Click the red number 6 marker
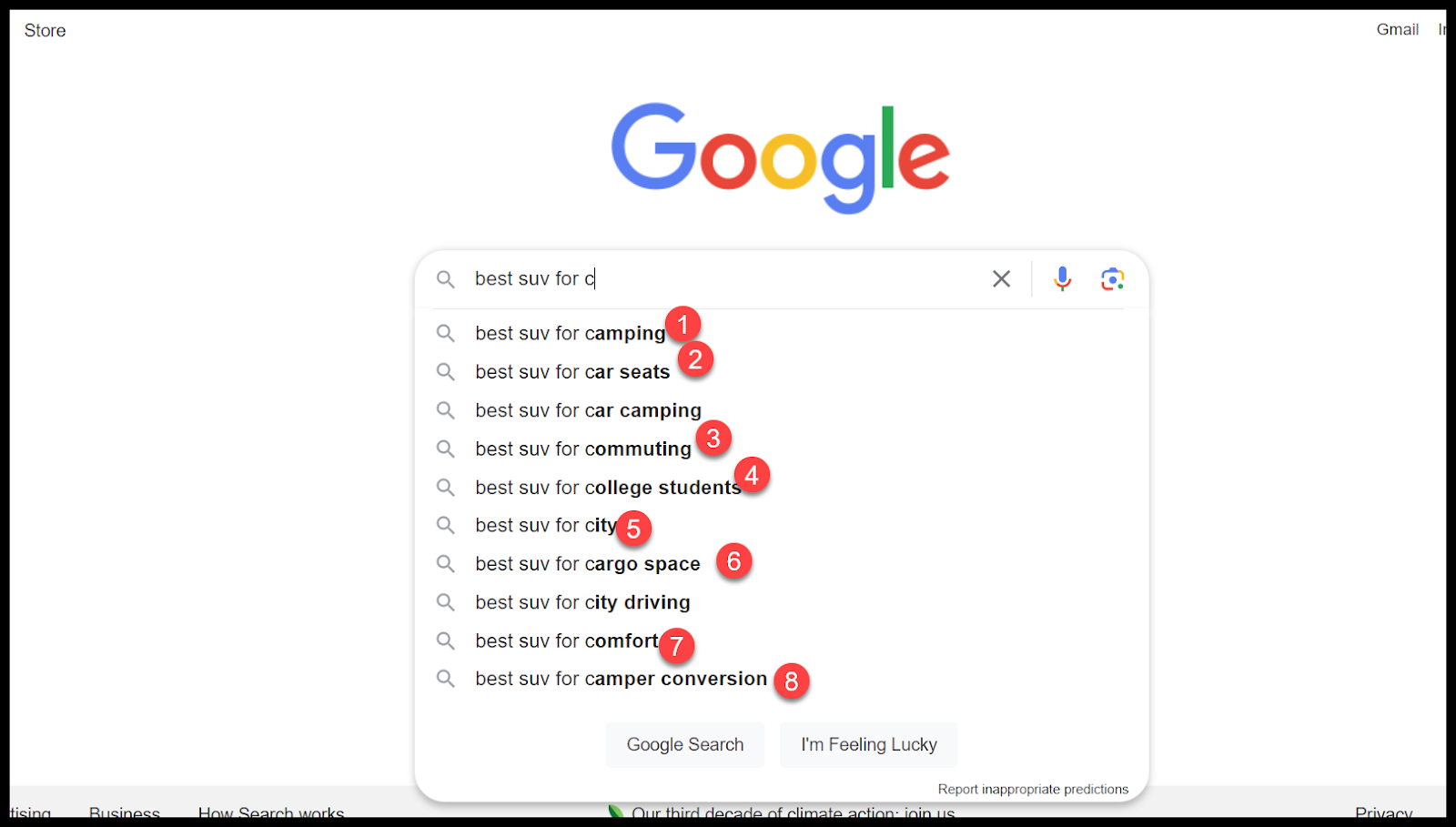This screenshot has width=1456, height=827. tap(733, 562)
